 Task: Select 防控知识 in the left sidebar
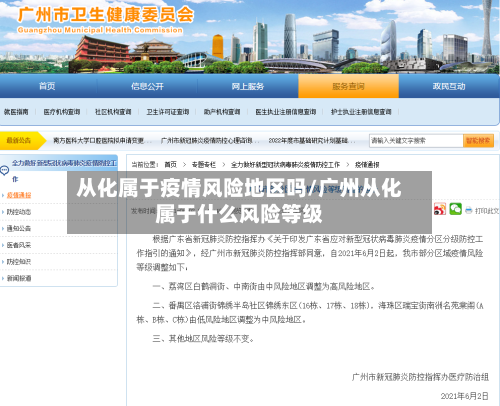19,262
